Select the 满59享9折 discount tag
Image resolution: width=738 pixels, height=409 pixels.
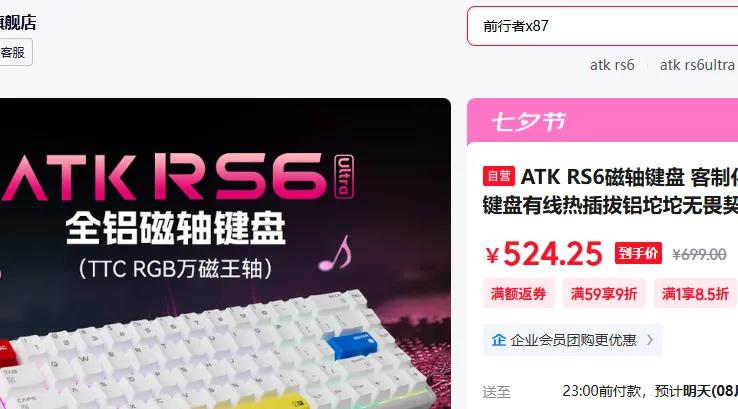604,293
